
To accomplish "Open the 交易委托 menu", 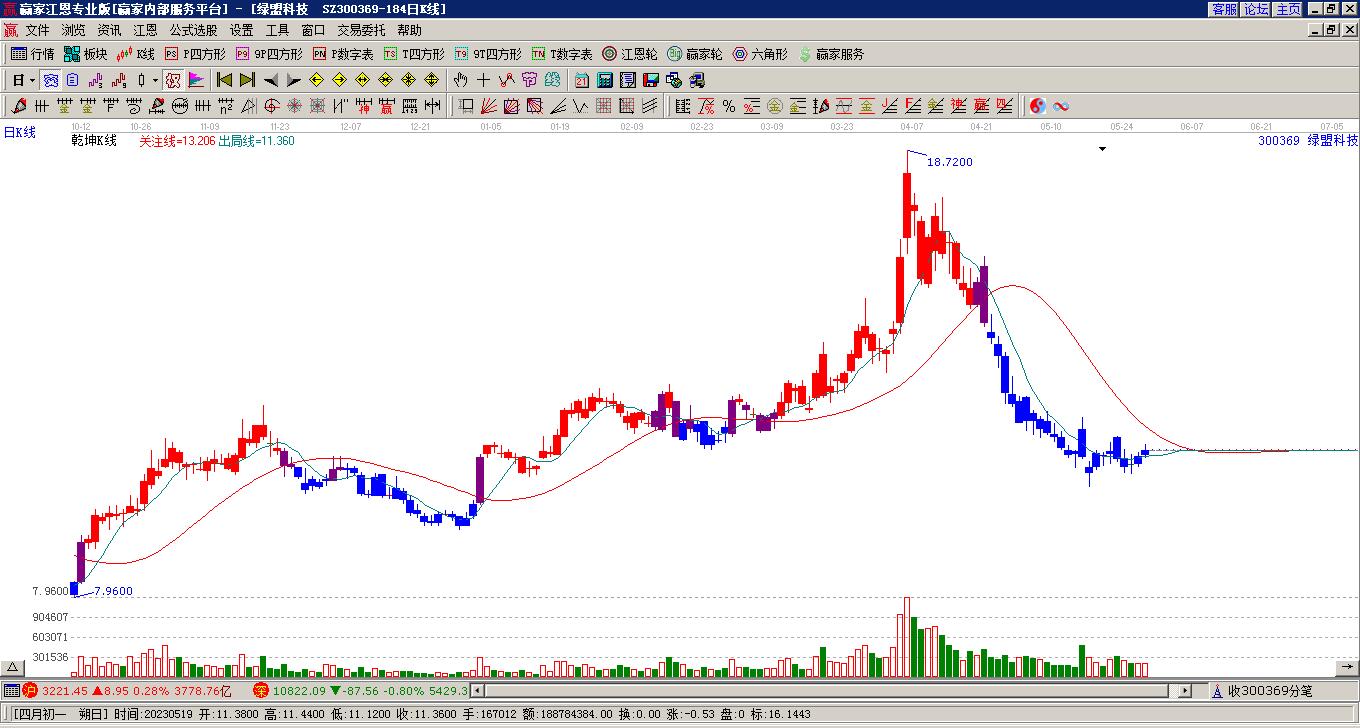I will point(361,31).
